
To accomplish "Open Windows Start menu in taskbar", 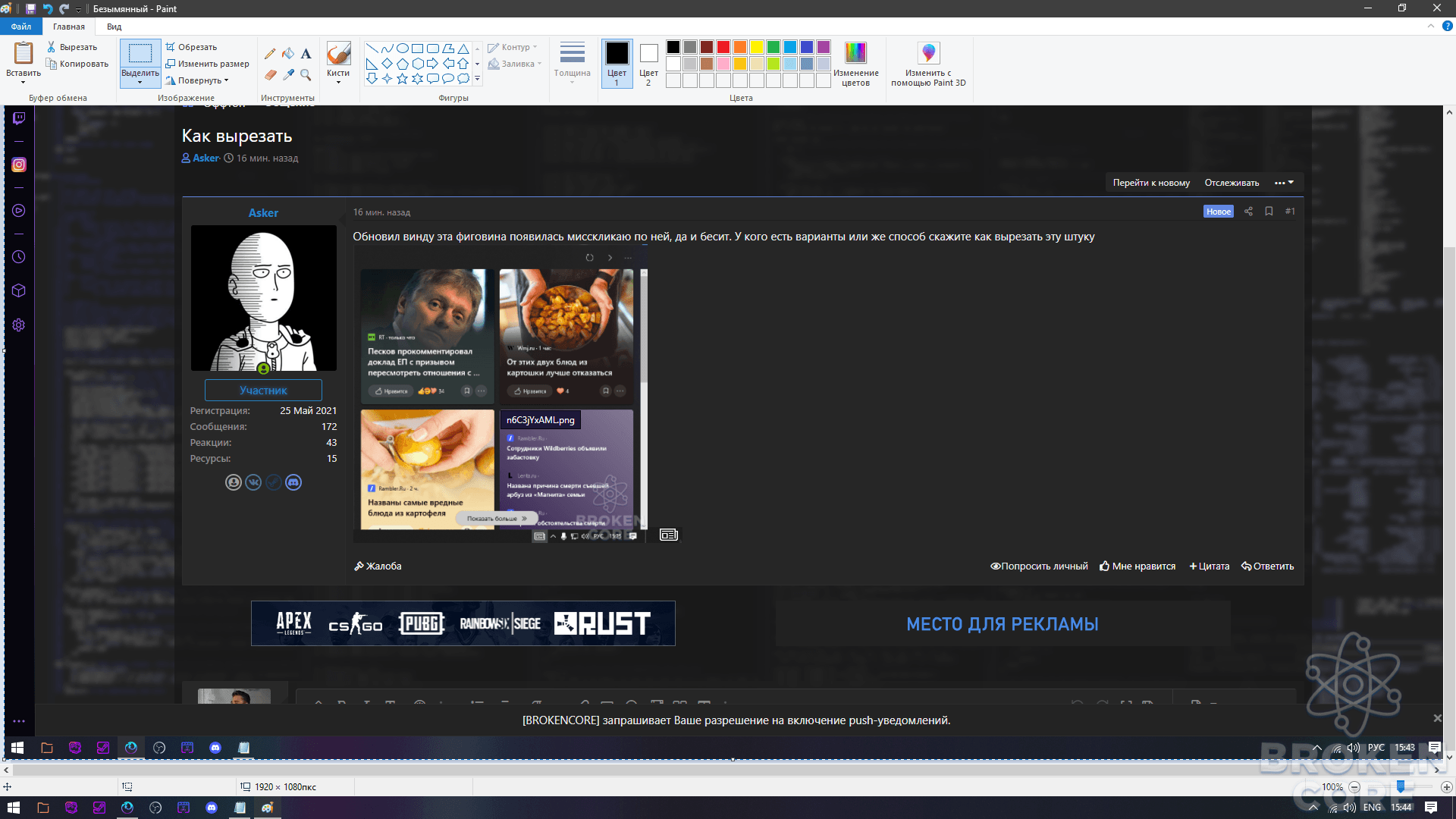I will (14, 808).
